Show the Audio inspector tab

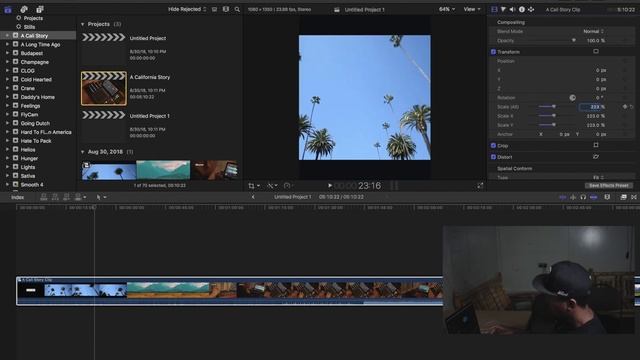[x=512, y=9]
